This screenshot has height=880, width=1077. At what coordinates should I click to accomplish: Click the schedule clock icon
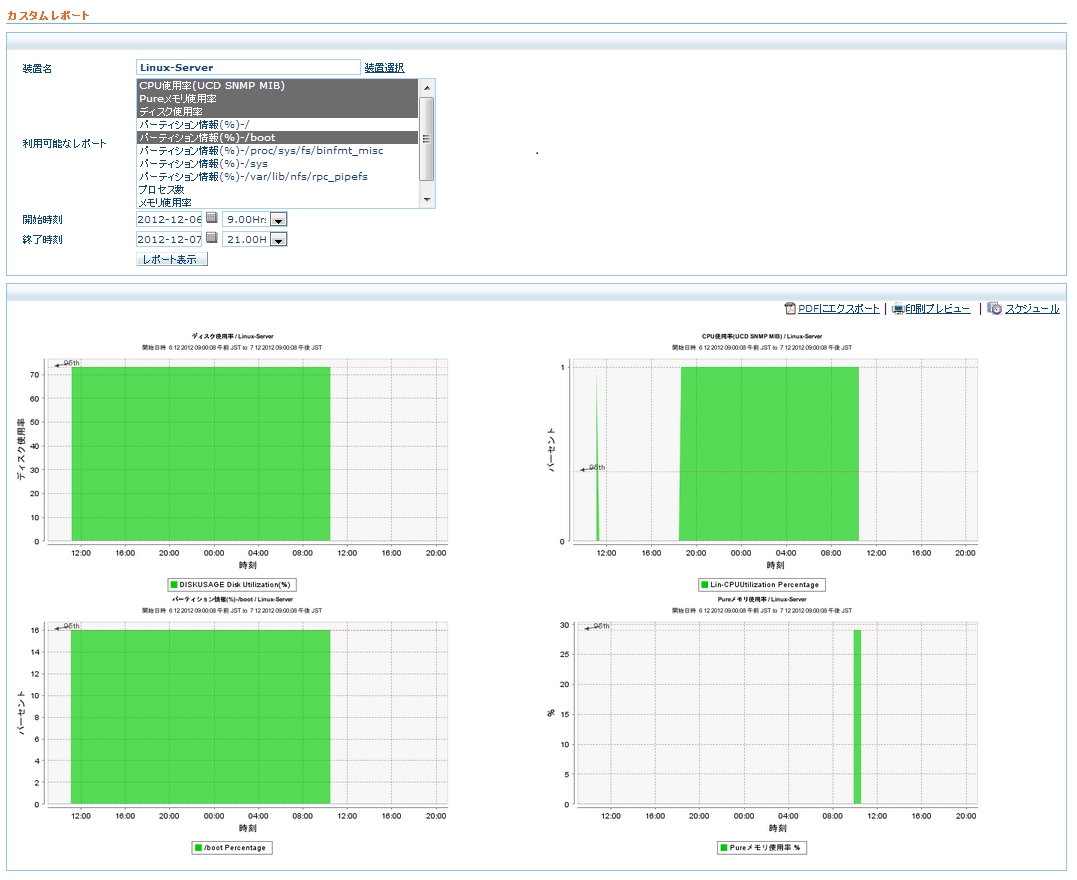[994, 309]
